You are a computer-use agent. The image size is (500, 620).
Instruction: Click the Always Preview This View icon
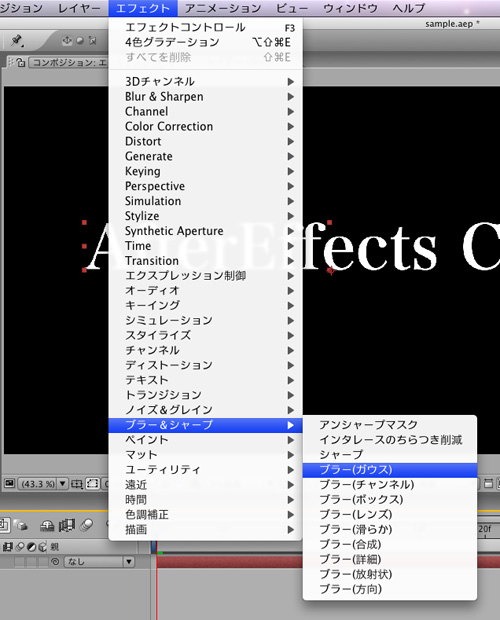coord(9,483)
